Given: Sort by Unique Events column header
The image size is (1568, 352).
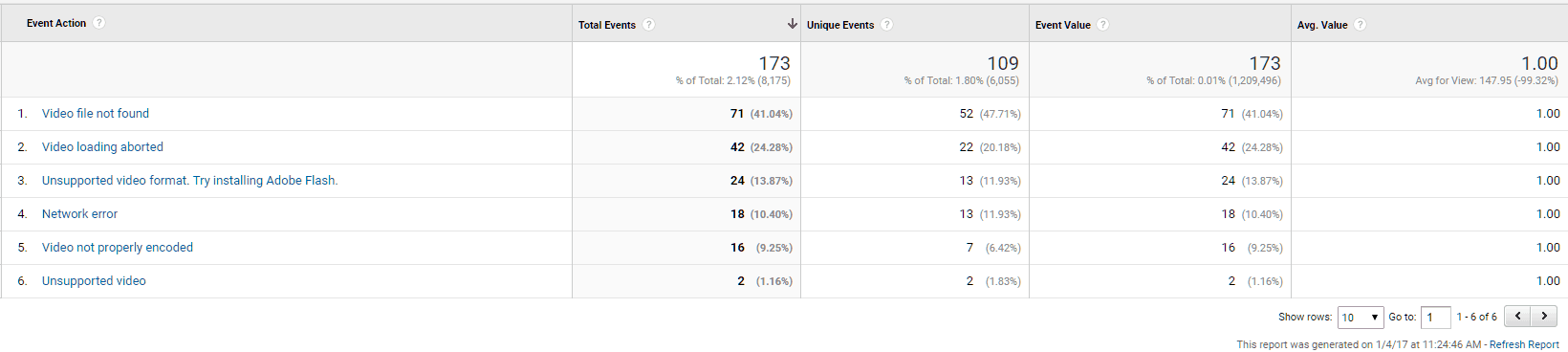Looking at the screenshot, I should click(x=840, y=25).
